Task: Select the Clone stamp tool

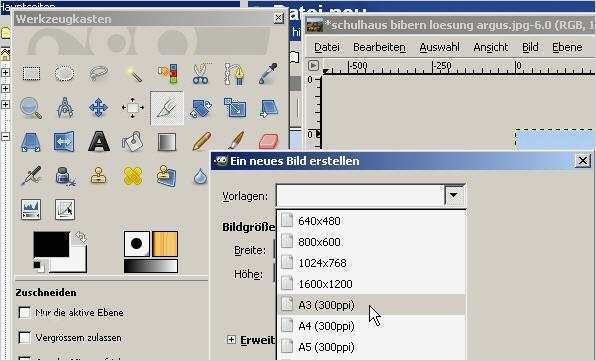Action: (98, 176)
